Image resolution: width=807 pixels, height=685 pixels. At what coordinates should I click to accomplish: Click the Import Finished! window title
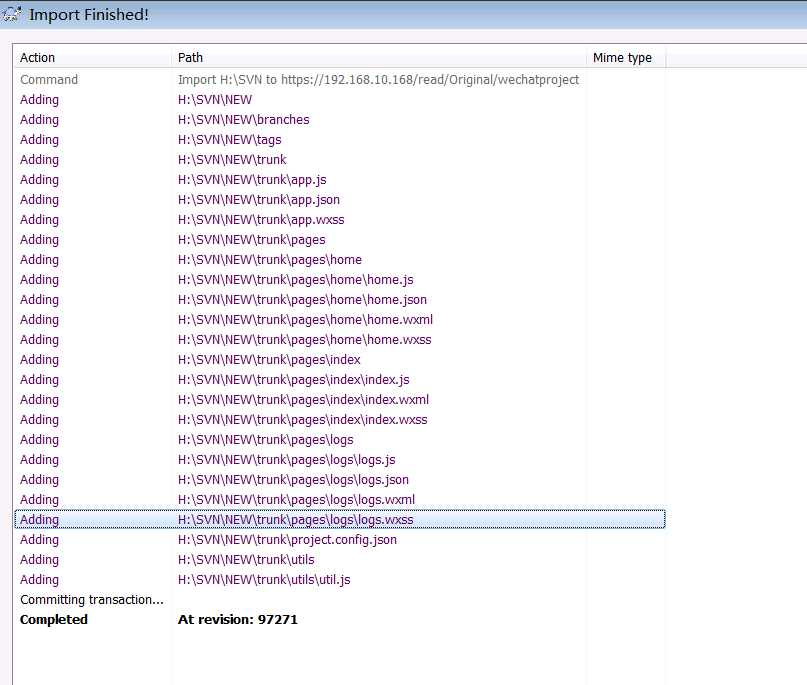(x=89, y=14)
